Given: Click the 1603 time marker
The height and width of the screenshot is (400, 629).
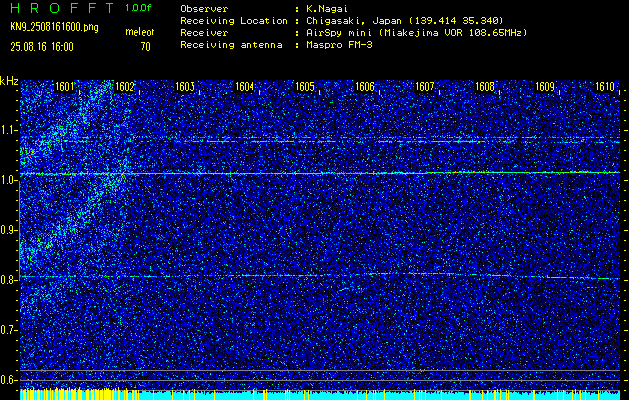Looking at the screenshot, I should 185,87.
